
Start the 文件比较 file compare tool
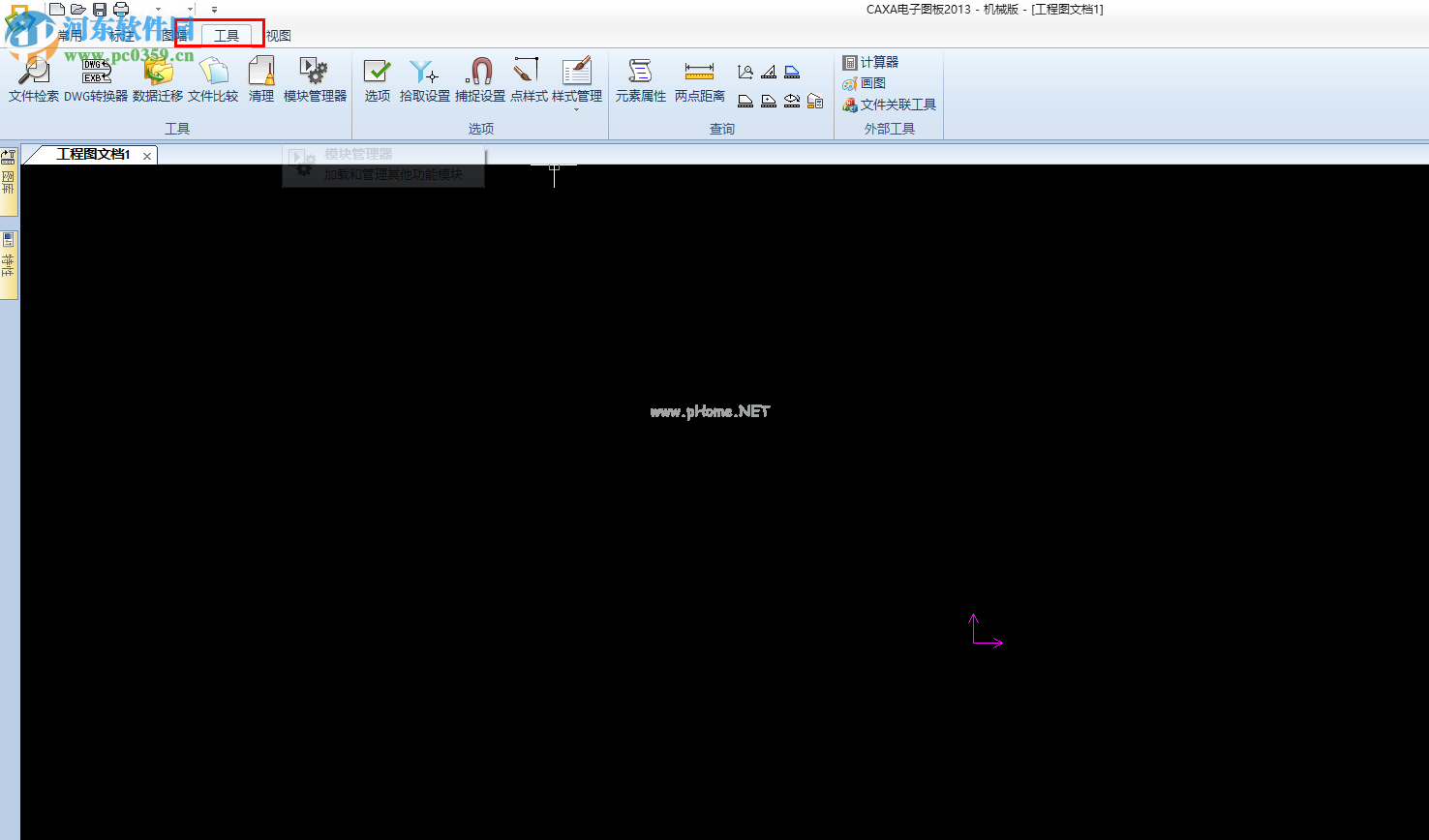(213, 79)
